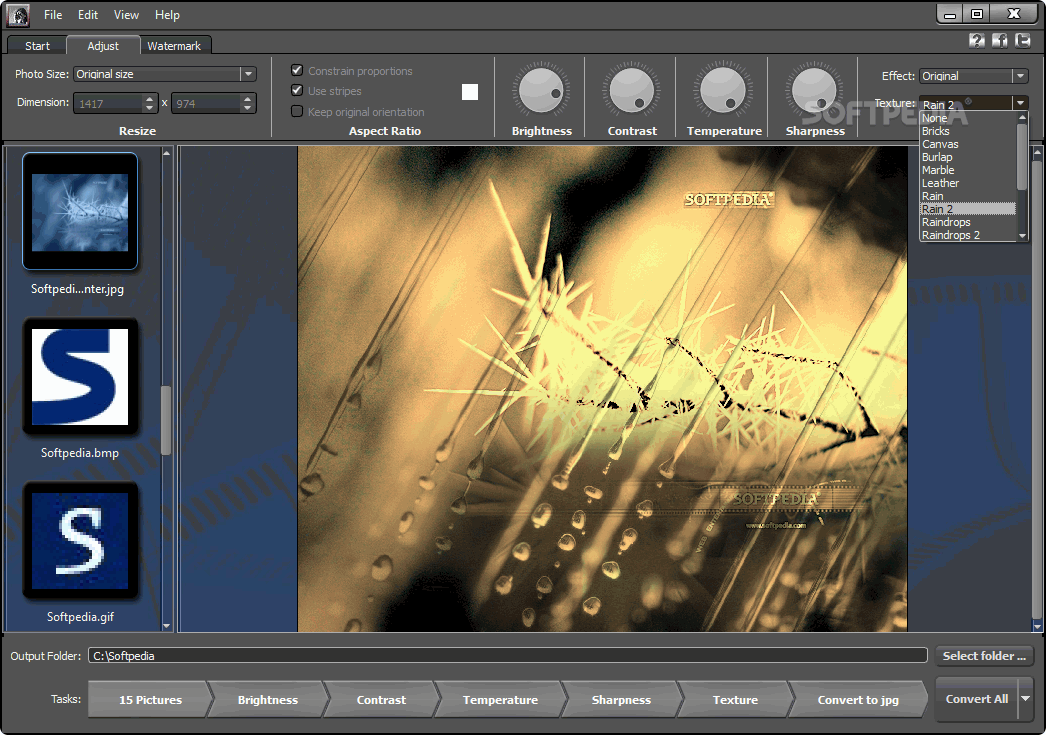Choose Bricks texture
Image resolution: width=1046 pixels, height=735 pixels.
point(968,131)
